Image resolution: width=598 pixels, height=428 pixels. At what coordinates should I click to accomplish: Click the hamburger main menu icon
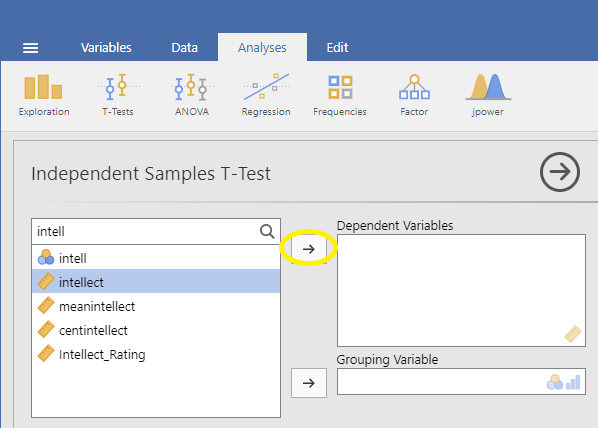coord(31,48)
